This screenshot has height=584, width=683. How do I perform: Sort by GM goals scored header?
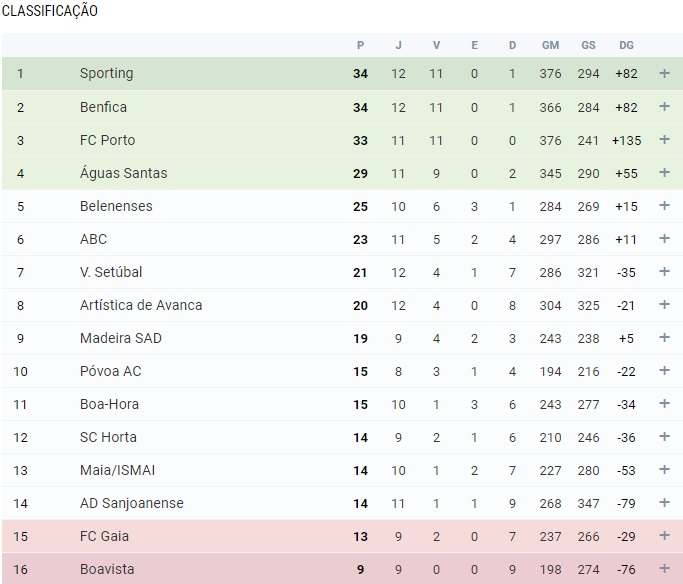[x=550, y=45]
